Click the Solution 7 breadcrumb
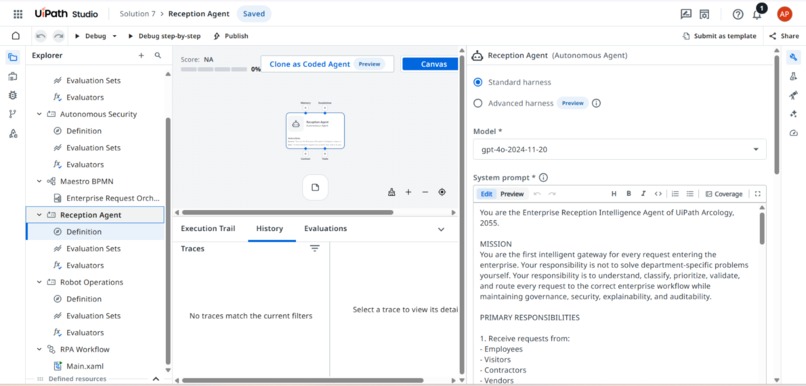The image size is (806, 386). pyautogui.click(x=137, y=14)
